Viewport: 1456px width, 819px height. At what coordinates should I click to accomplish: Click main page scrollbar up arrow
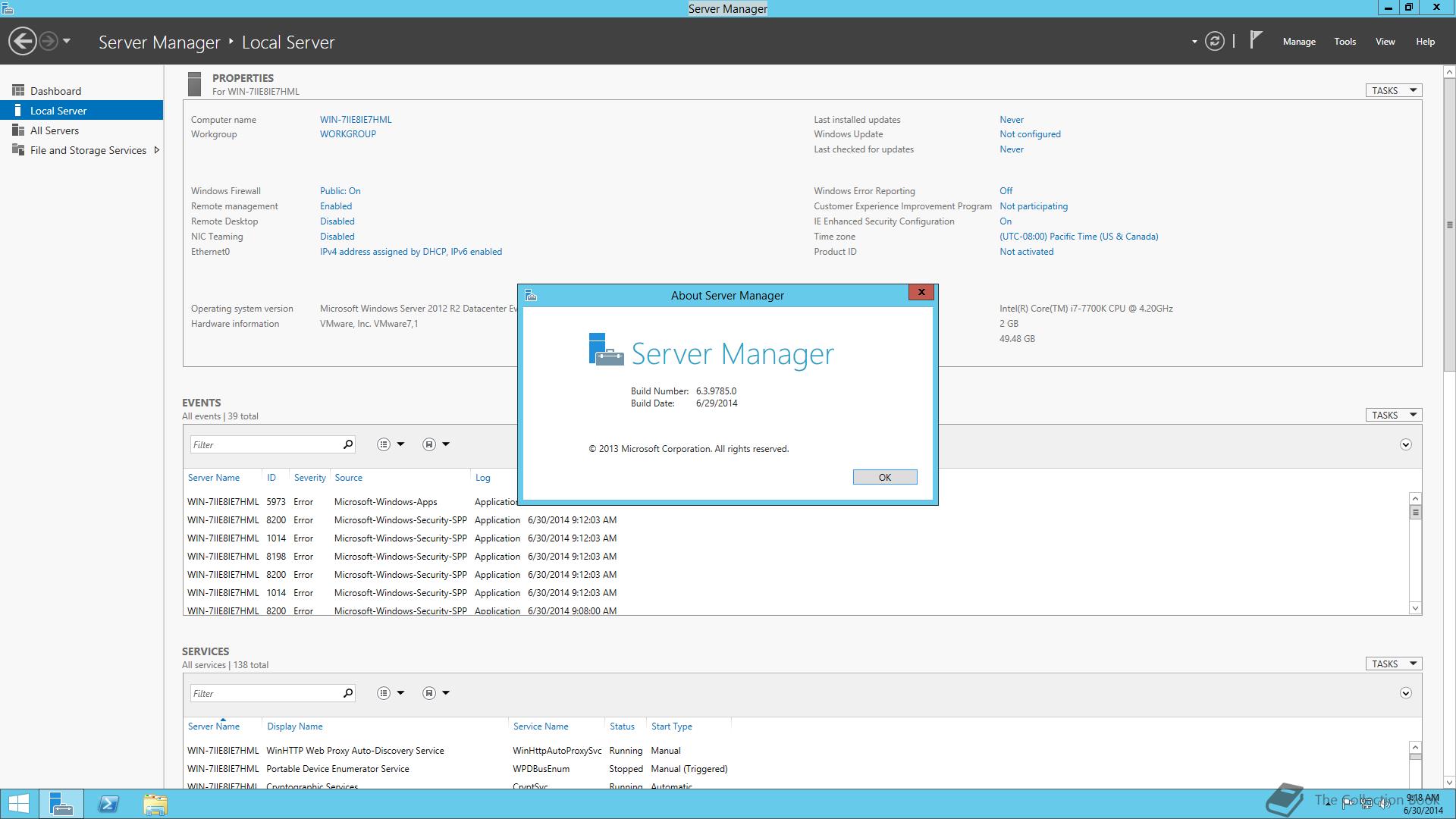[x=1449, y=72]
